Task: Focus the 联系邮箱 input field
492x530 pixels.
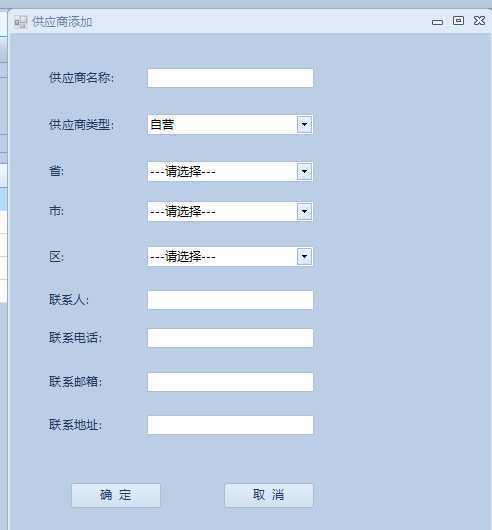Action: tap(230, 382)
